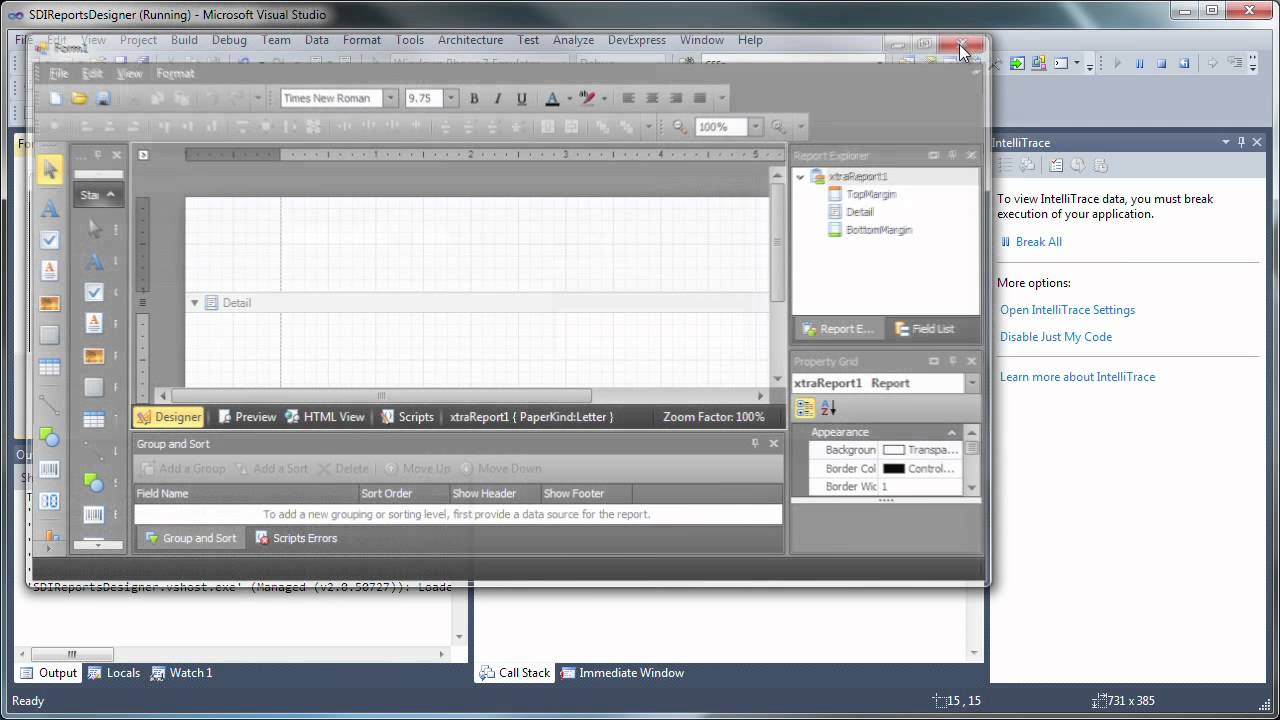
Task: Toggle Underline formatting
Action: point(521,98)
